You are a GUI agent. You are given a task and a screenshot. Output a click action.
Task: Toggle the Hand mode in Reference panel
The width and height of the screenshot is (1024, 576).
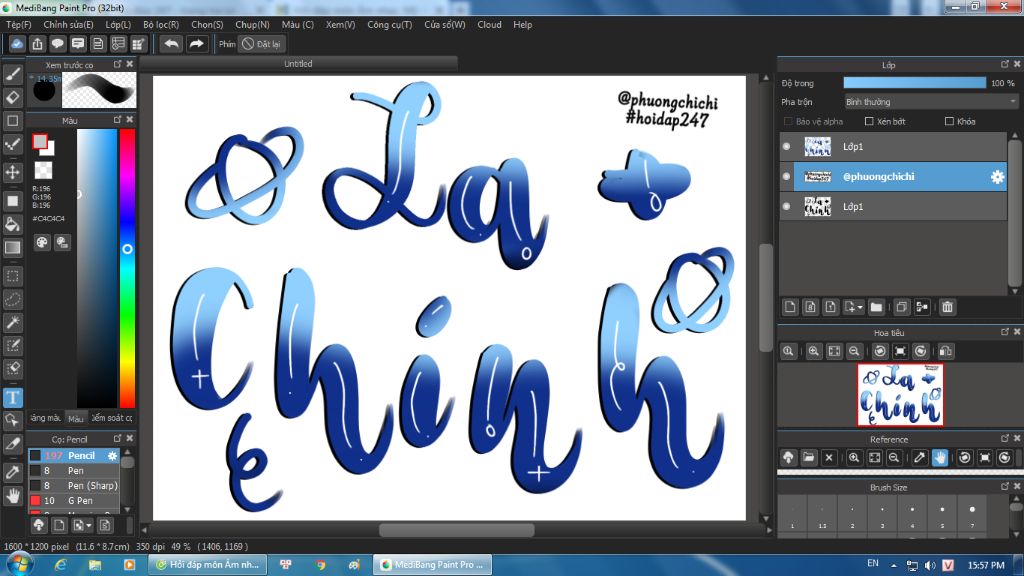pos(940,457)
